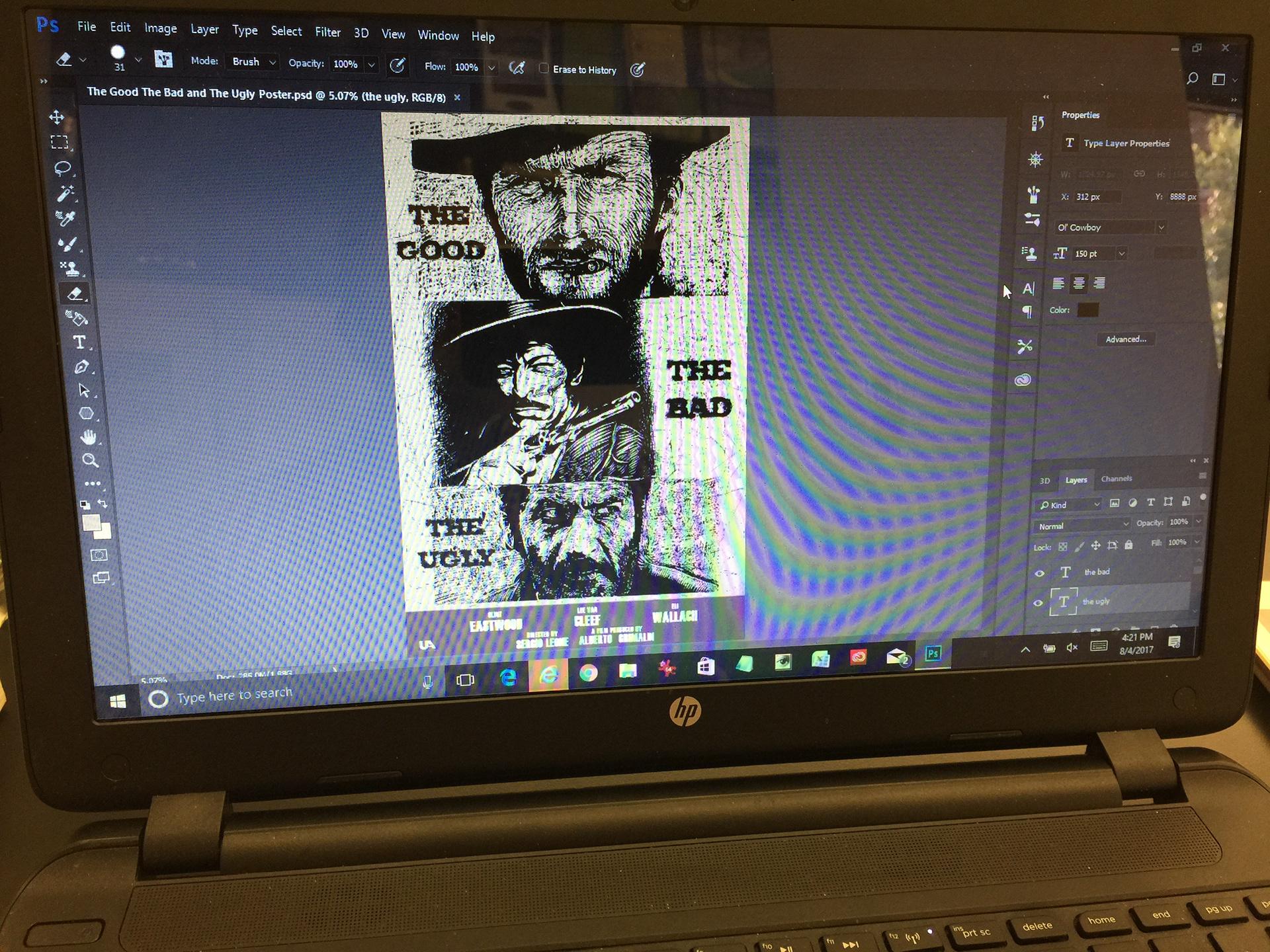Viewport: 1270px width, 952px height.
Task: Open the text Color swatch
Action: [1088, 310]
